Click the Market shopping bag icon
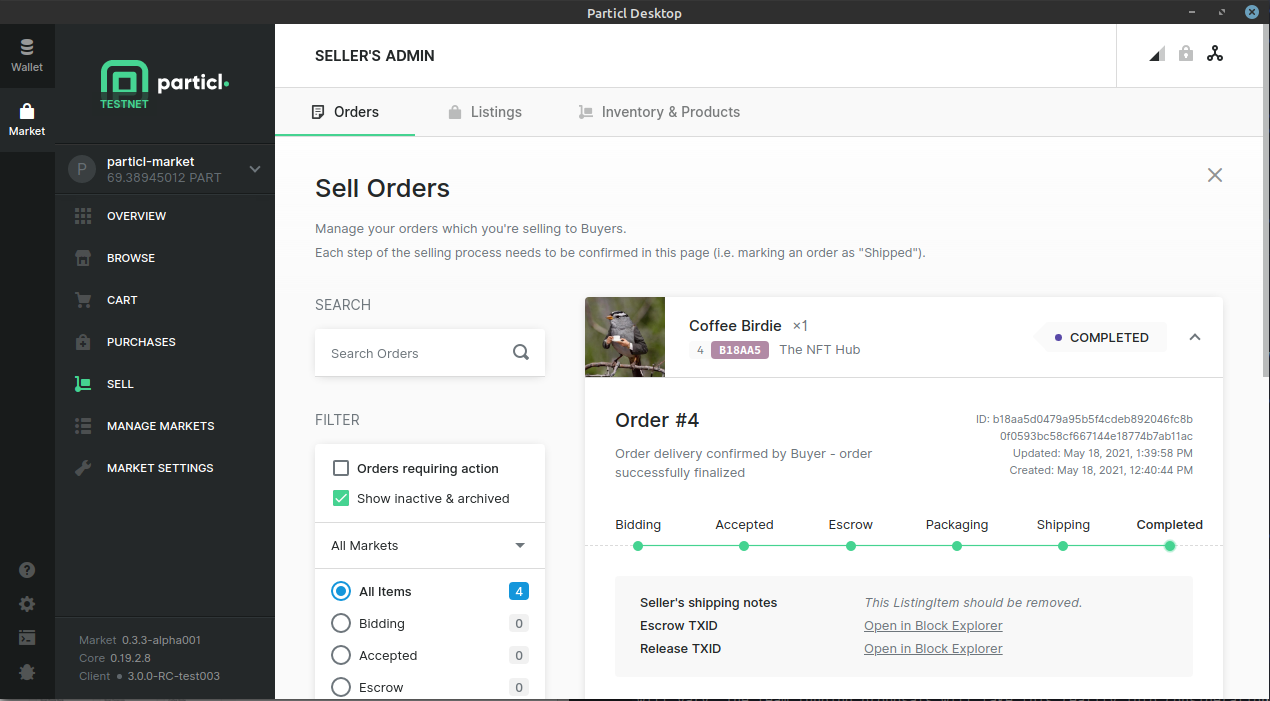Image resolution: width=1270 pixels, height=701 pixels. (x=27, y=111)
